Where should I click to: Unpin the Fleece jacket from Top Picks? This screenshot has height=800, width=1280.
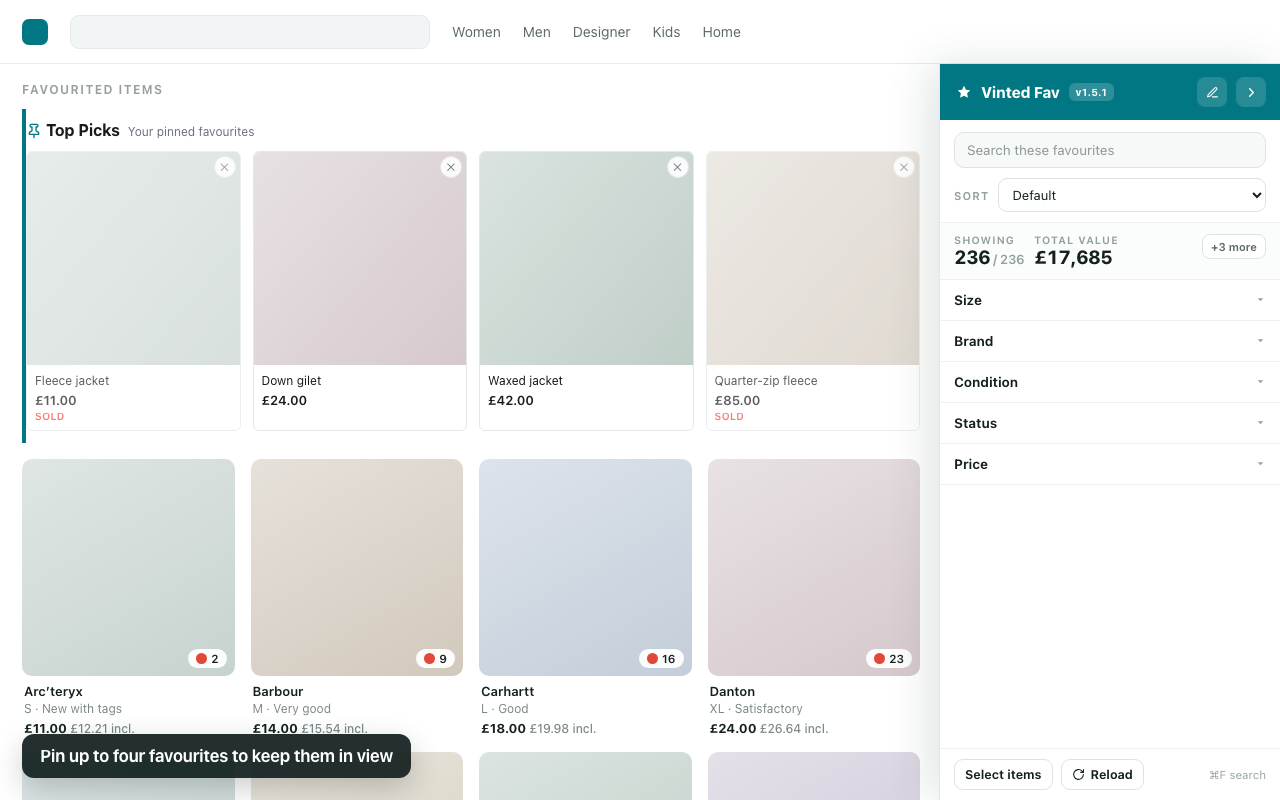click(x=225, y=167)
